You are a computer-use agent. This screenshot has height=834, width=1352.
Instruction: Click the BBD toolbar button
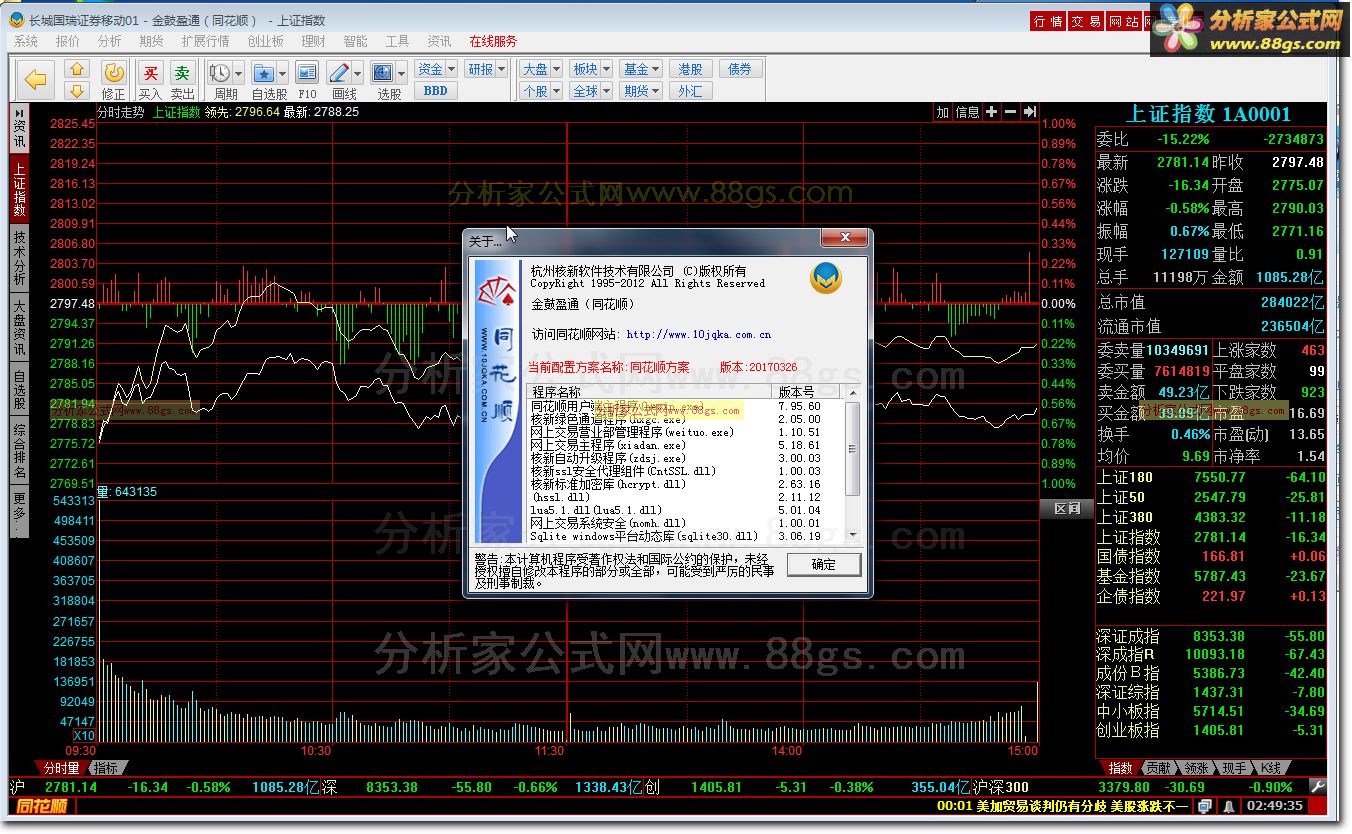click(x=435, y=91)
